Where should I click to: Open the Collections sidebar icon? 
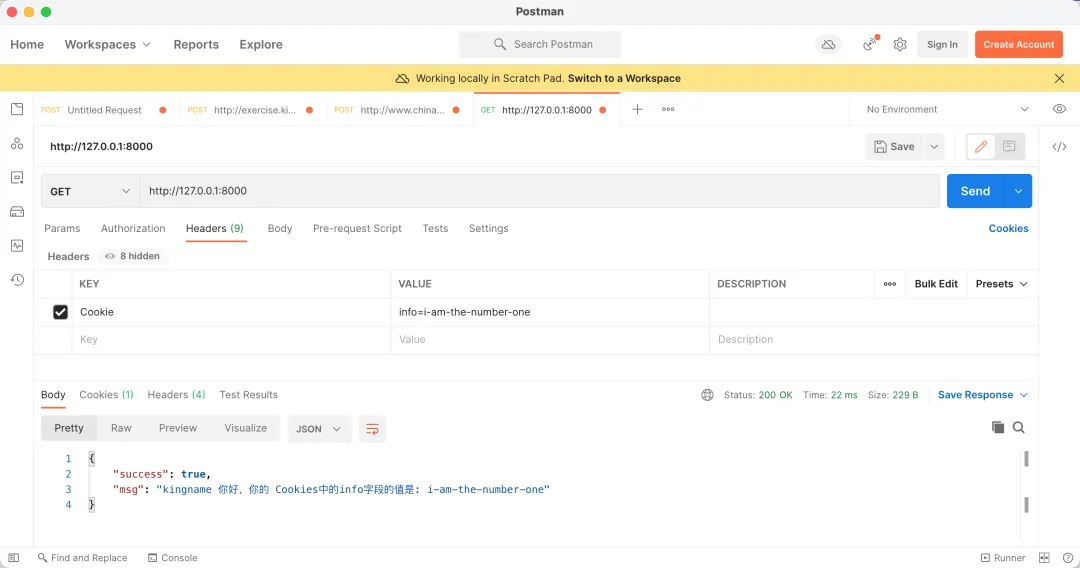pos(17,109)
